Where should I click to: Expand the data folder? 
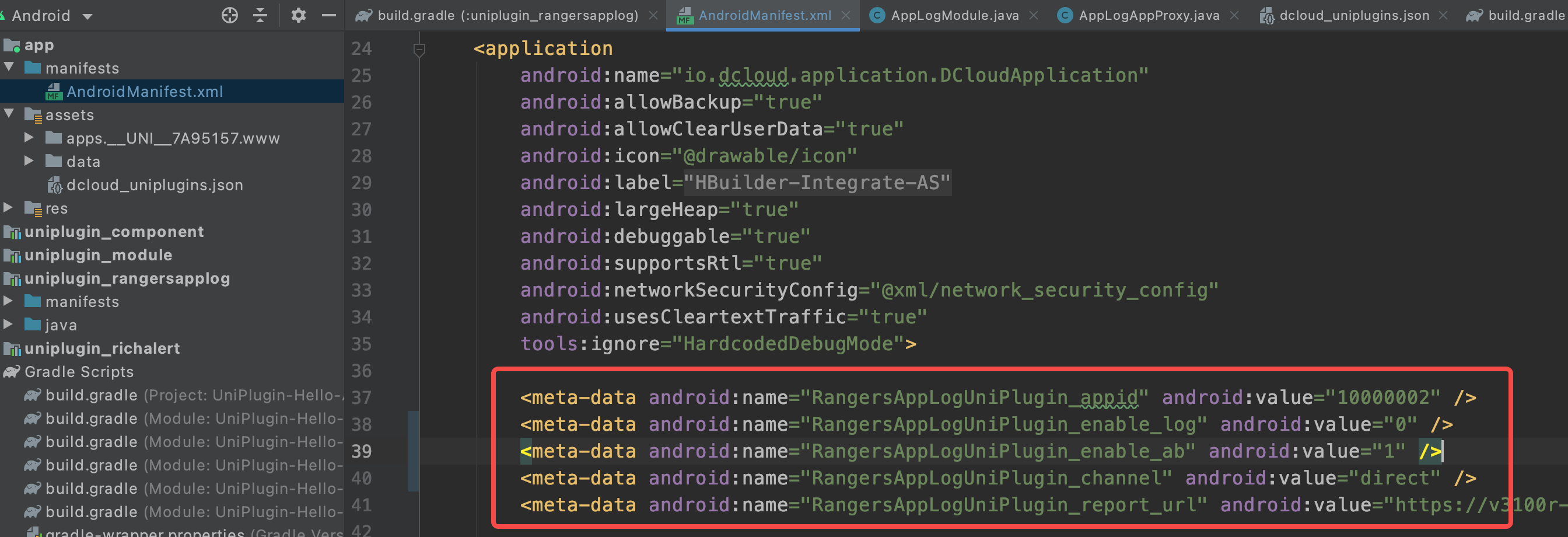tap(29, 161)
